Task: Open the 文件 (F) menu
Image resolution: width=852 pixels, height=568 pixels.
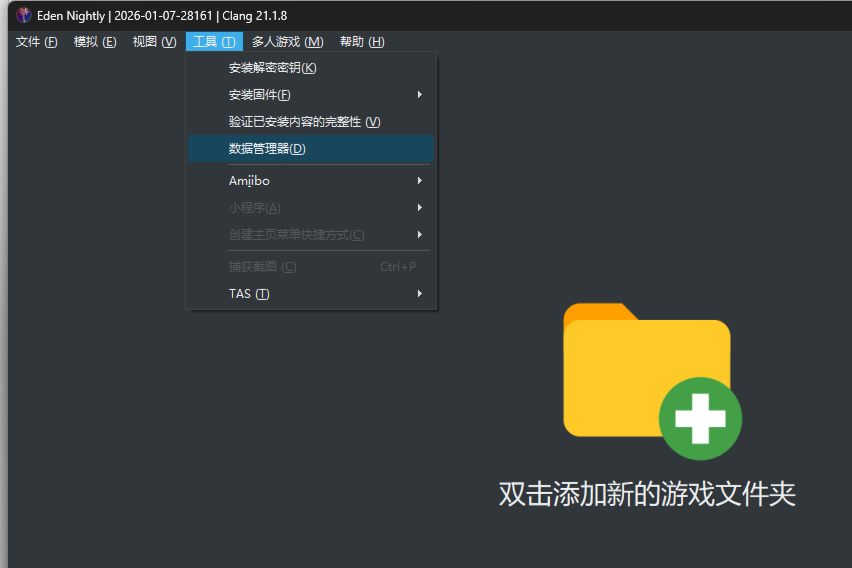Action: (x=37, y=41)
